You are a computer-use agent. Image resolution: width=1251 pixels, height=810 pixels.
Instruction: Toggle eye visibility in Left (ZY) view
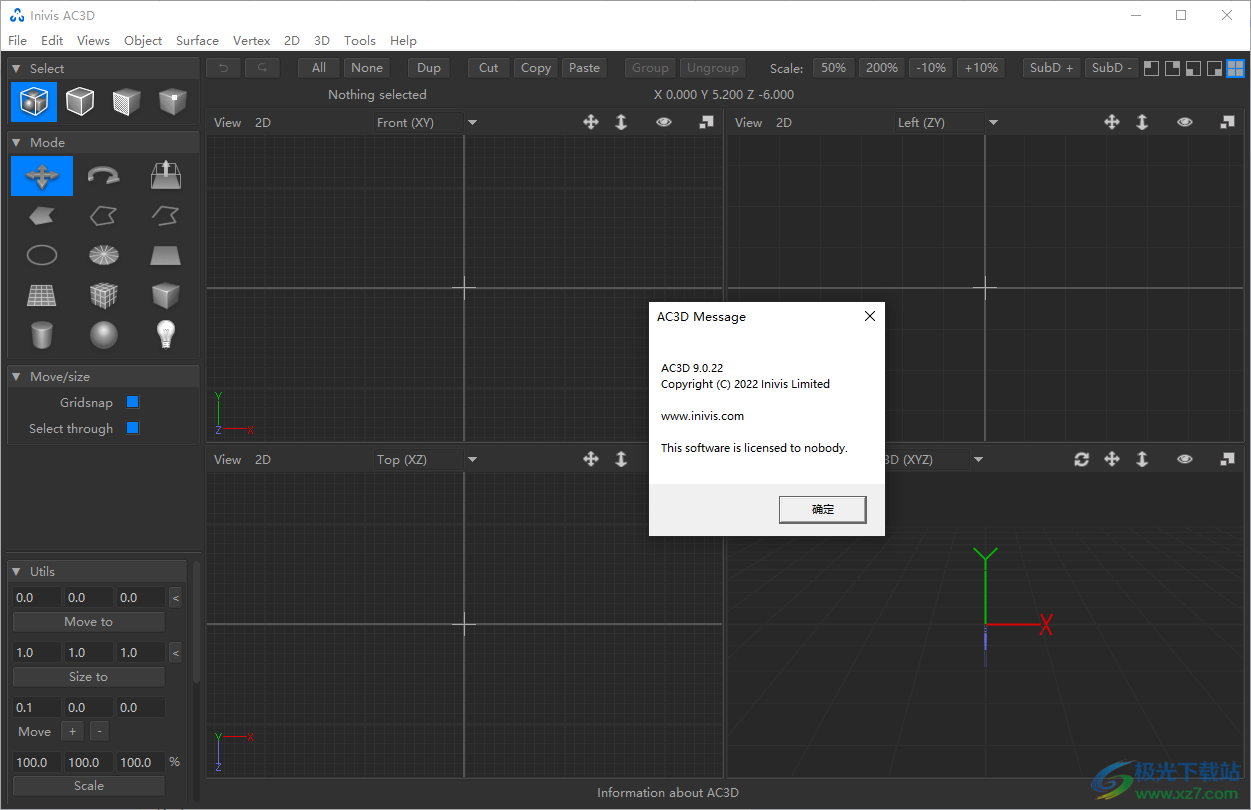pyautogui.click(x=1185, y=122)
